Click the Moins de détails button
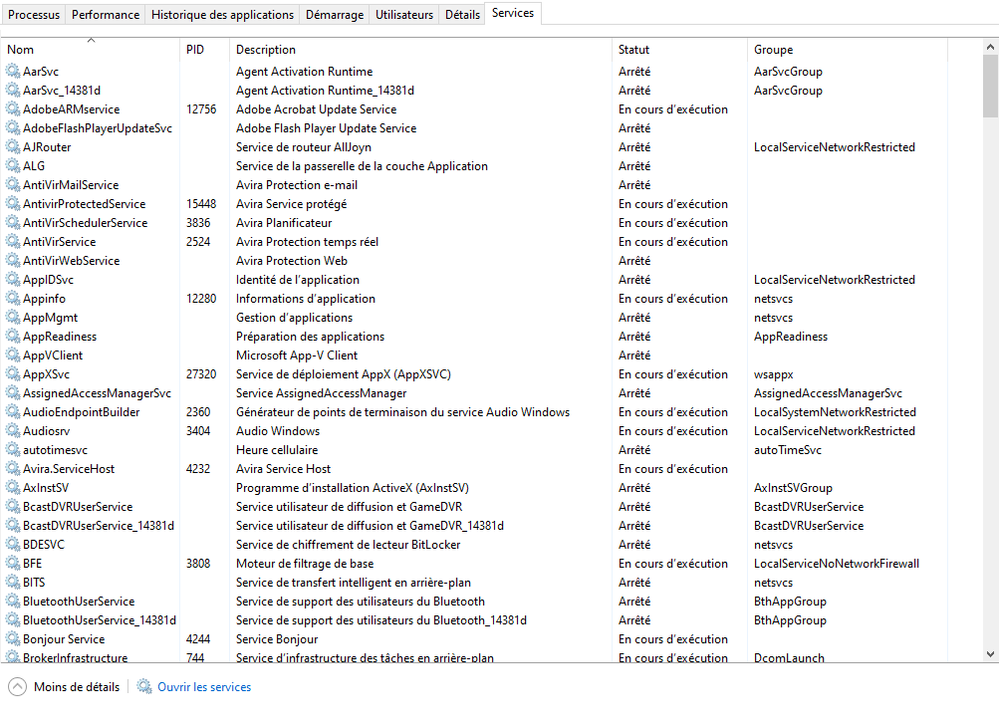The height and width of the screenshot is (711, 999). click(x=76, y=687)
